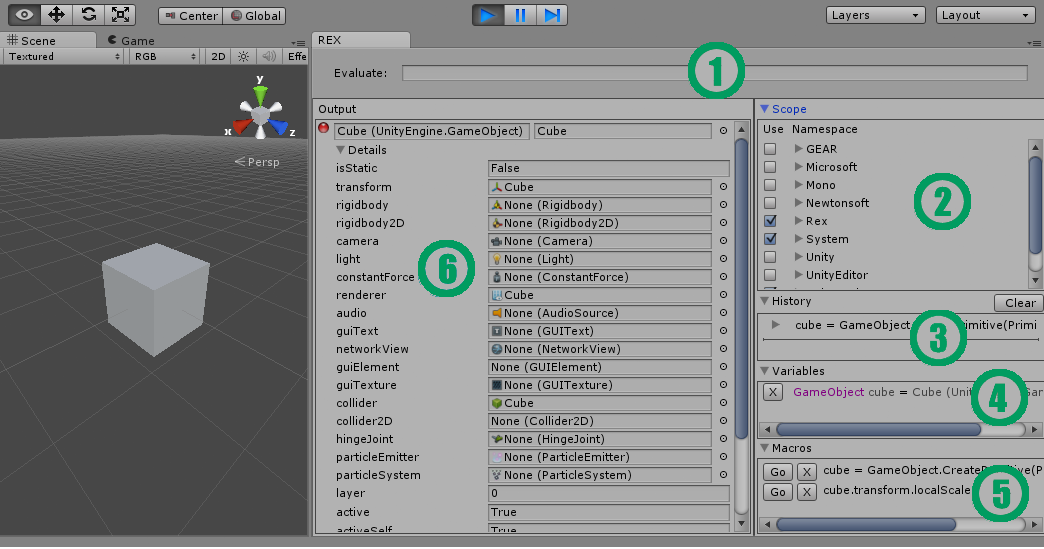1044x549 pixels.
Task: Switch to the Scene tab
Action: [48, 41]
